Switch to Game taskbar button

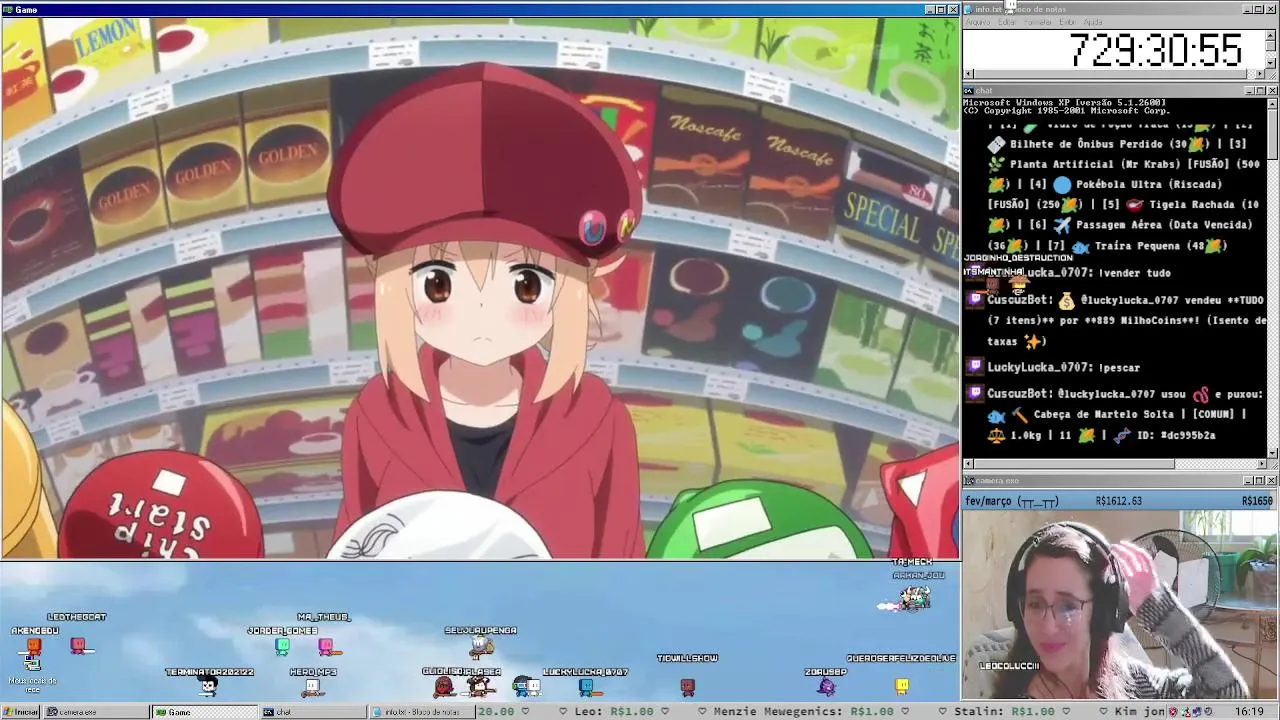[x=204, y=712]
